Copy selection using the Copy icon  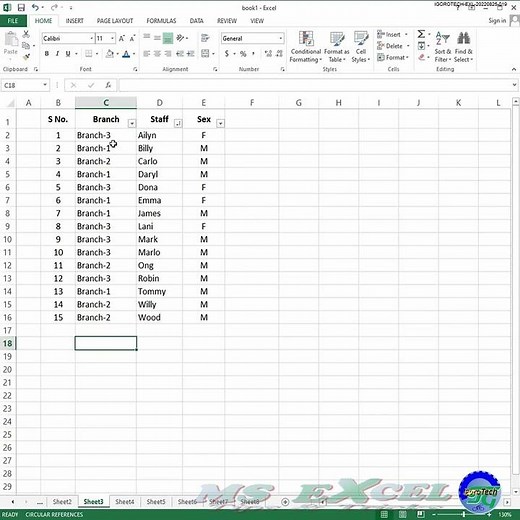[x=26, y=45]
